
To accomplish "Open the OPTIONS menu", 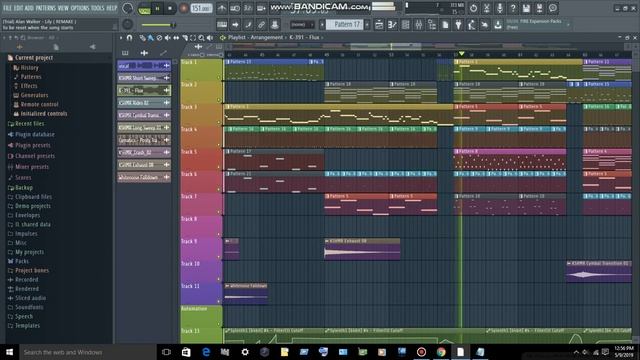I will tap(80, 8).
